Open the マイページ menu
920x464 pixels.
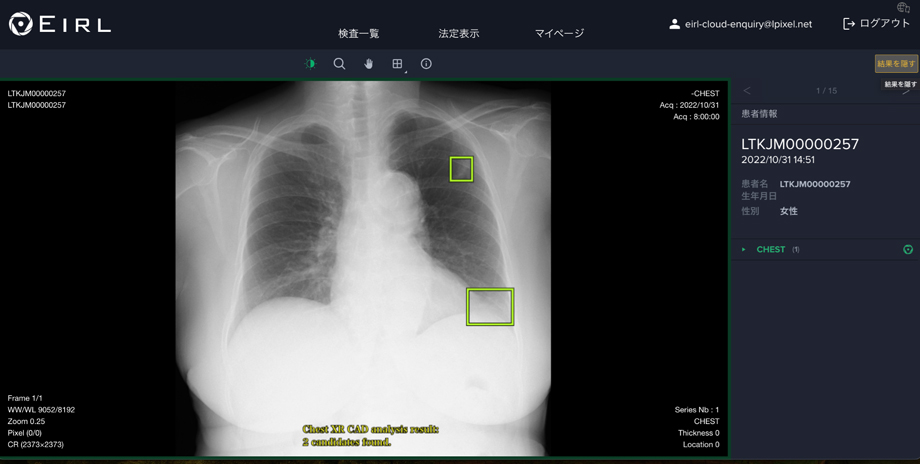559,33
